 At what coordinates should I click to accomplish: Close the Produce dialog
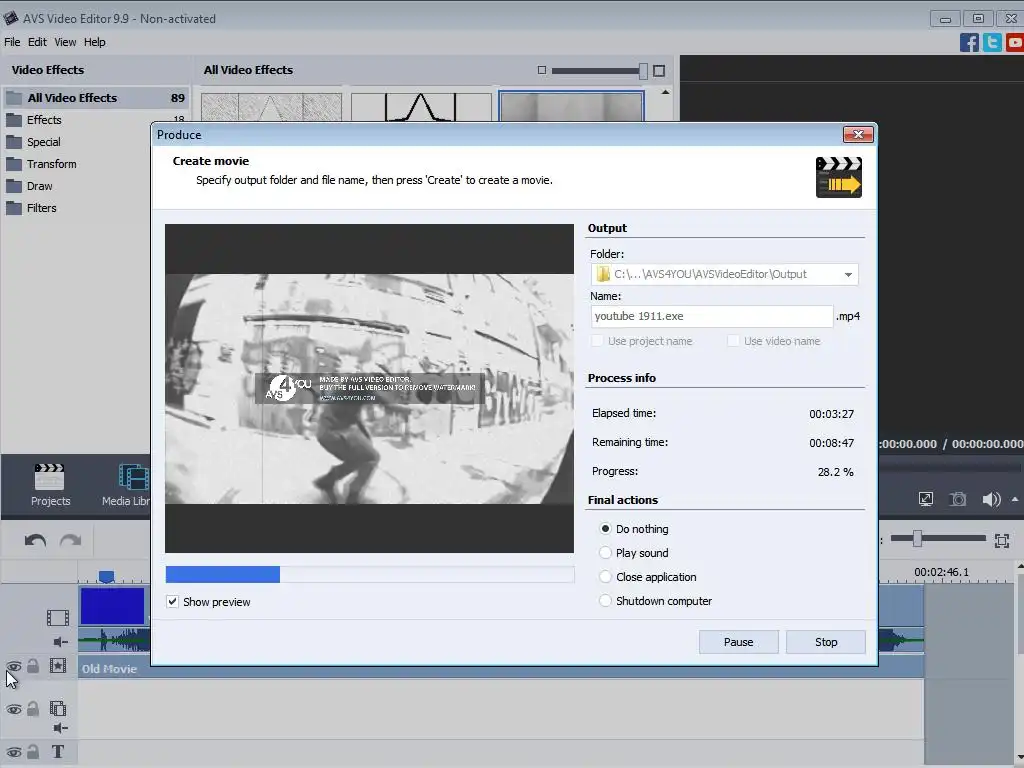click(858, 135)
